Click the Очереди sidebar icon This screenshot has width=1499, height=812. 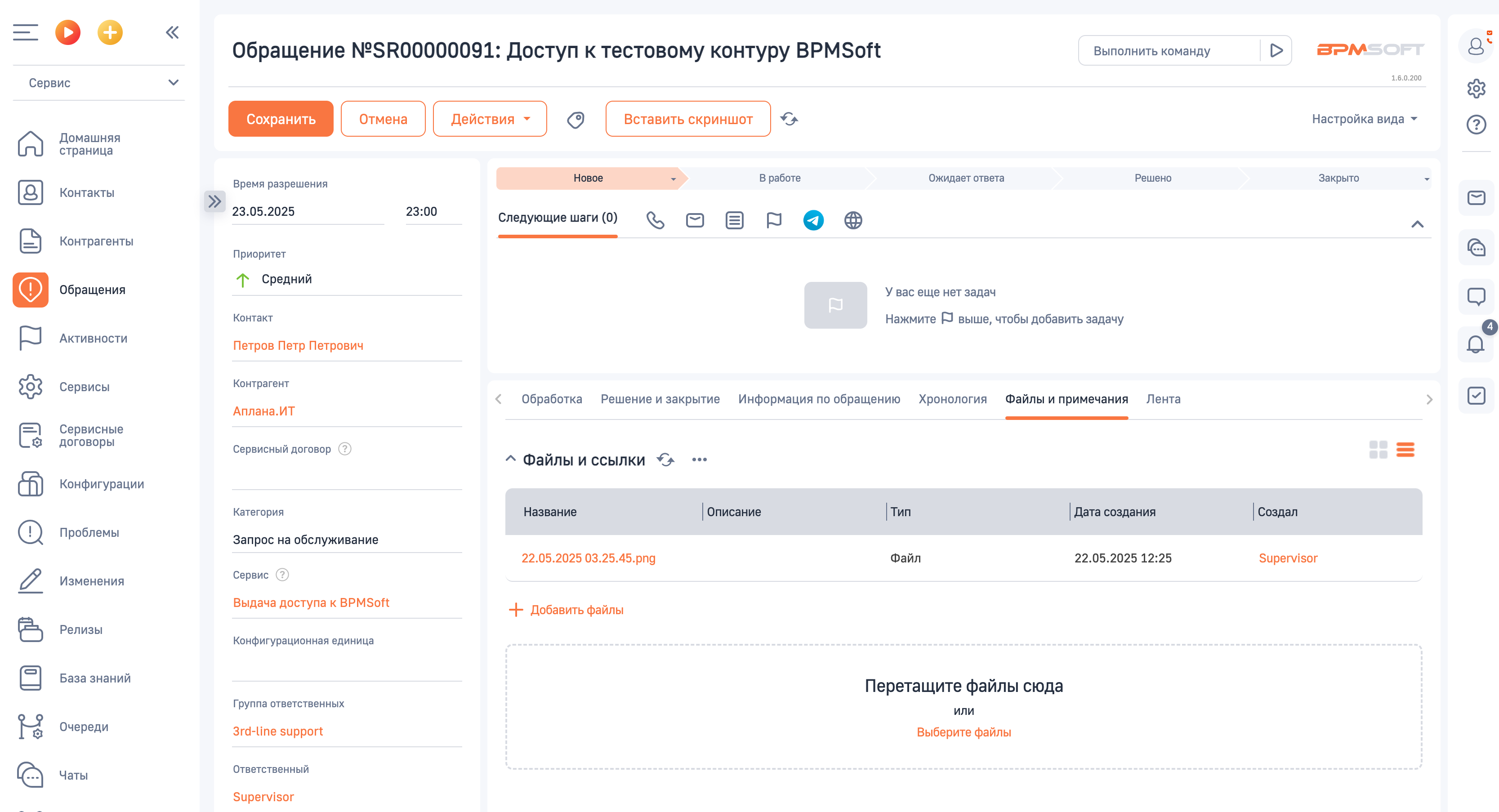click(30, 727)
